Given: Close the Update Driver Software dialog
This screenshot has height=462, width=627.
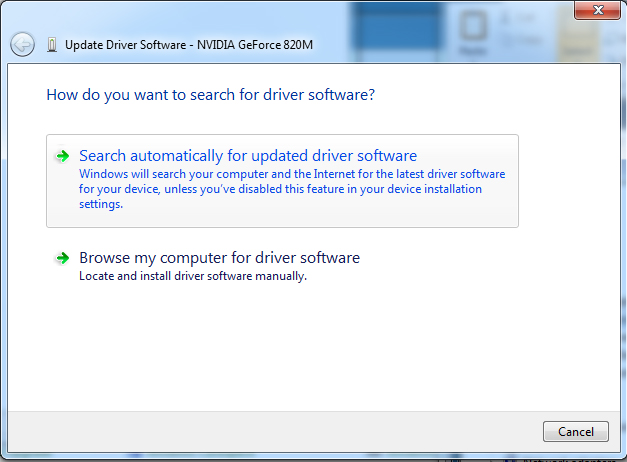Looking at the screenshot, I should pos(598,10).
